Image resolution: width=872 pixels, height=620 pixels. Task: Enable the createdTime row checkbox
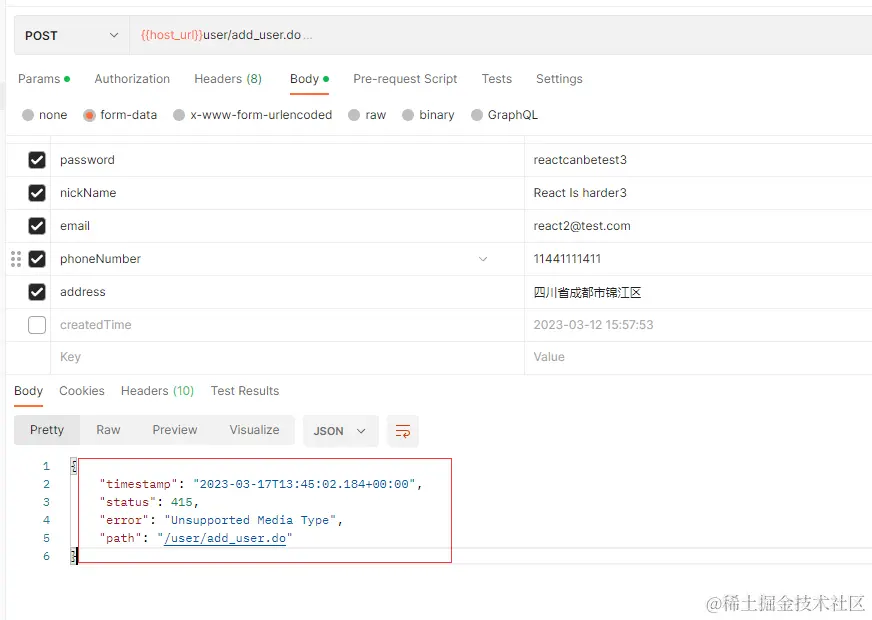[x=37, y=325]
